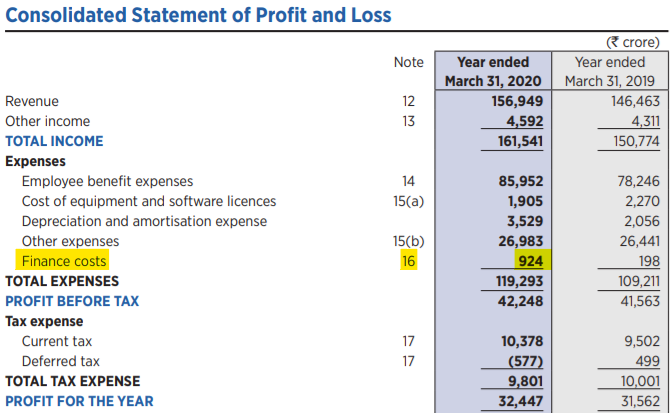Screen dimensions: 672x413
Task: Select depreciation 2019 value 2,056
Action: coord(642,221)
